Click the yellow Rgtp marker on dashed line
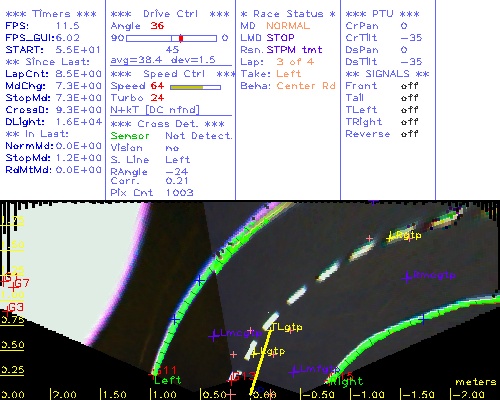The height and width of the screenshot is (400, 500). (391, 237)
